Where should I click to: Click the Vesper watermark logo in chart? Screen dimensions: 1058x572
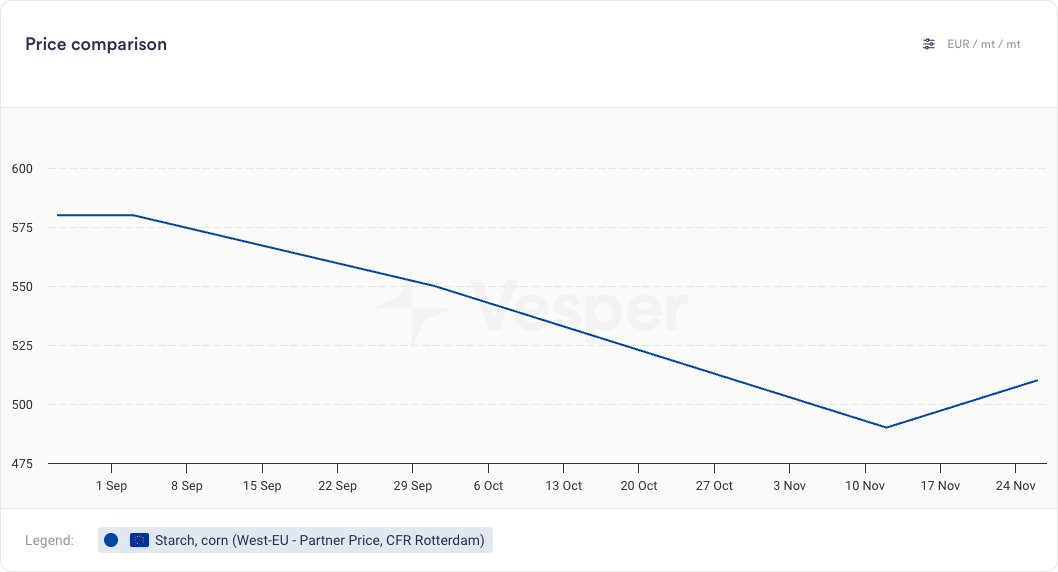tap(530, 307)
